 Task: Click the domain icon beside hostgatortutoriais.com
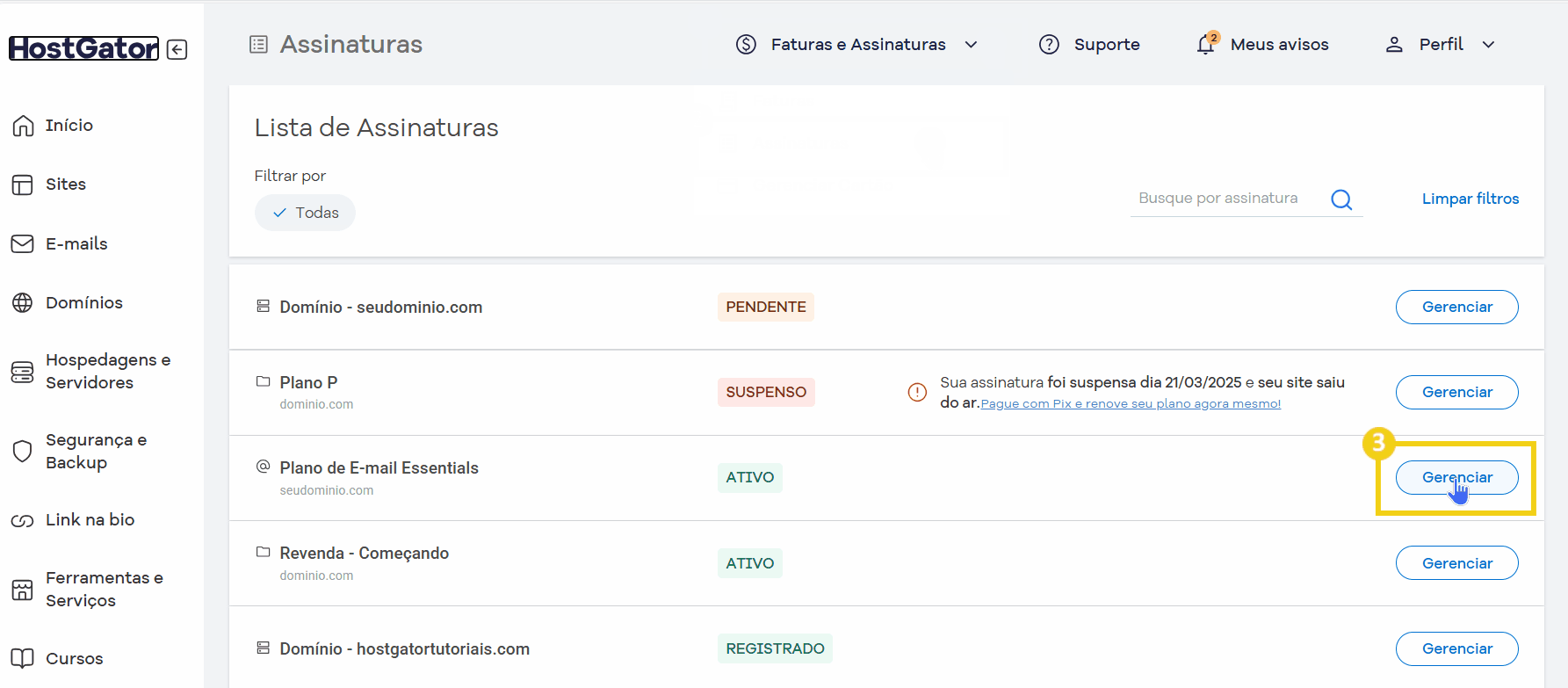[263, 648]
